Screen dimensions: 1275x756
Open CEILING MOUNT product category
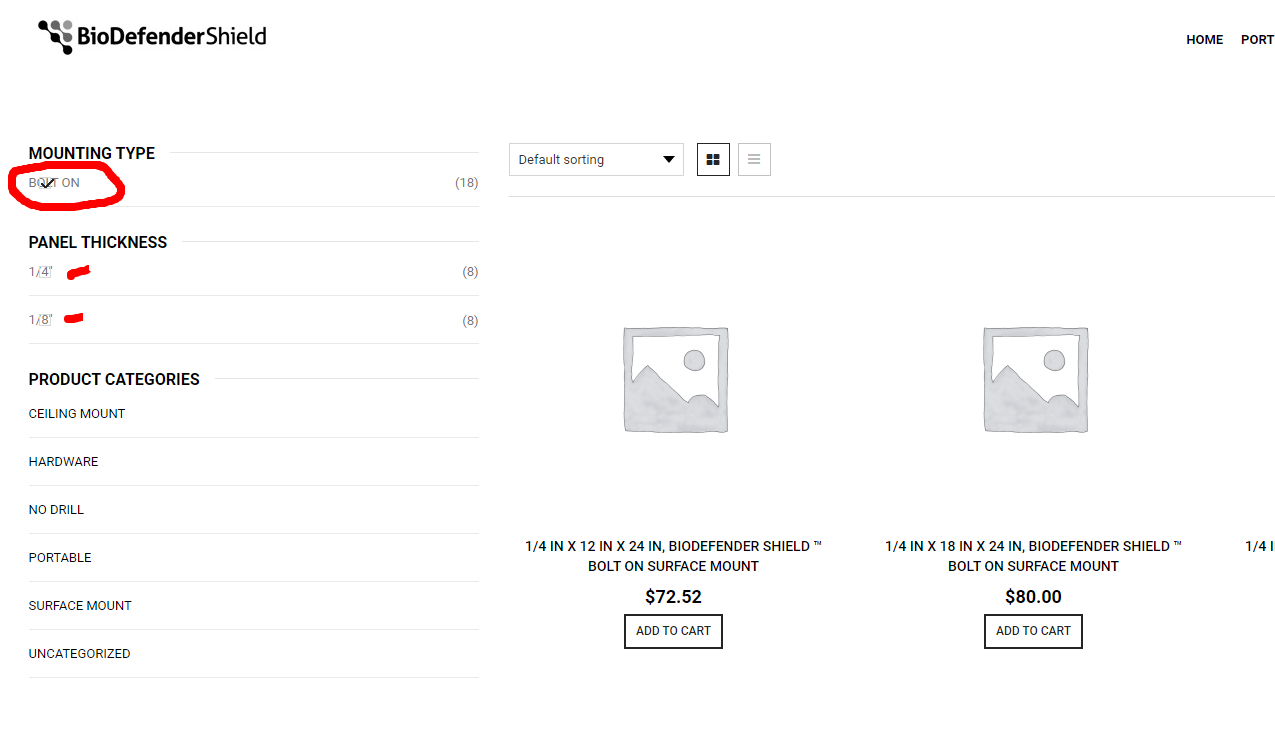pyautogui.click(x=77, y=414)
